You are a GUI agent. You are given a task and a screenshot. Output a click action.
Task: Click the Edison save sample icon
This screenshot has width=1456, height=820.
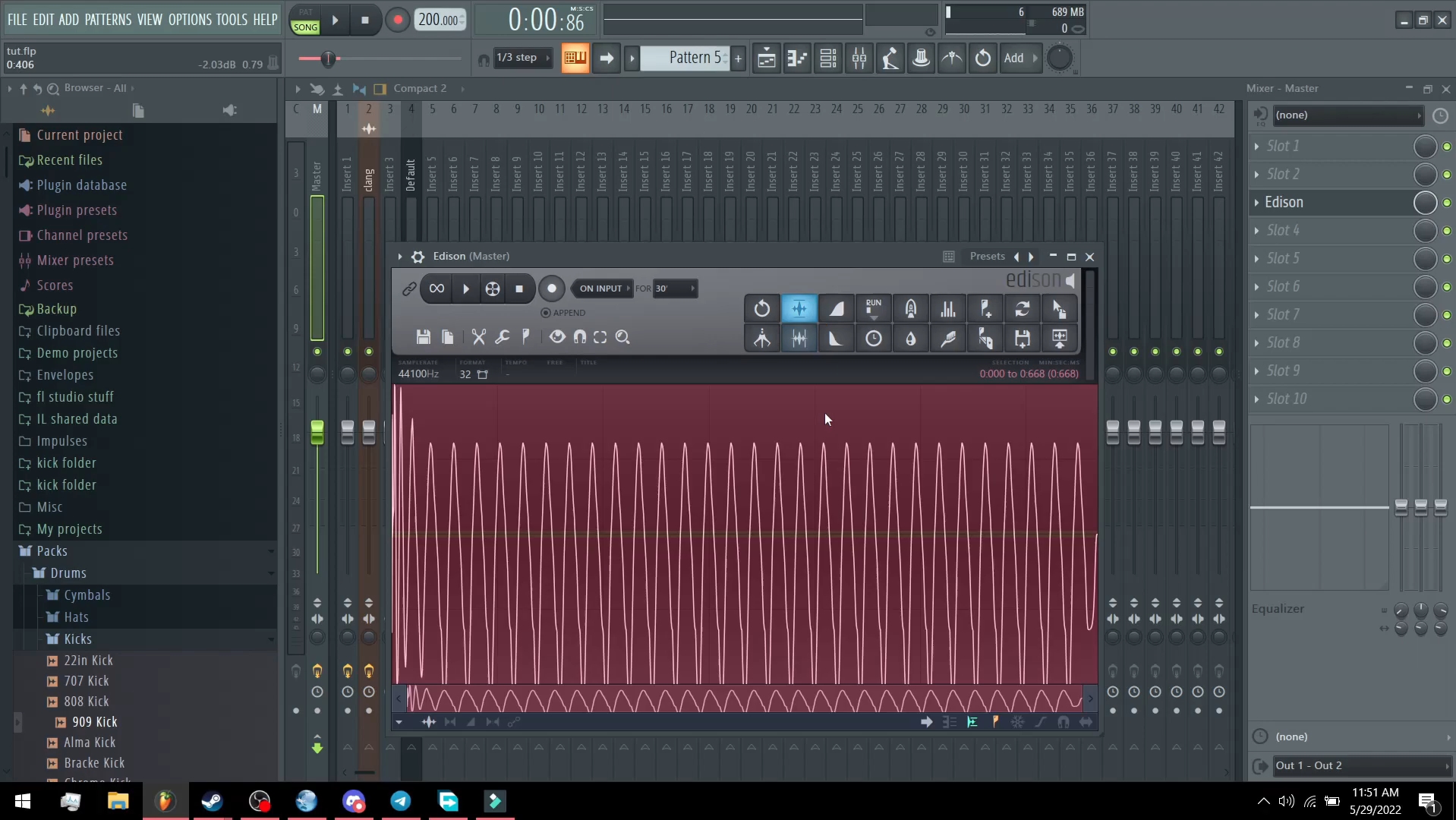[x=424, y=337]
